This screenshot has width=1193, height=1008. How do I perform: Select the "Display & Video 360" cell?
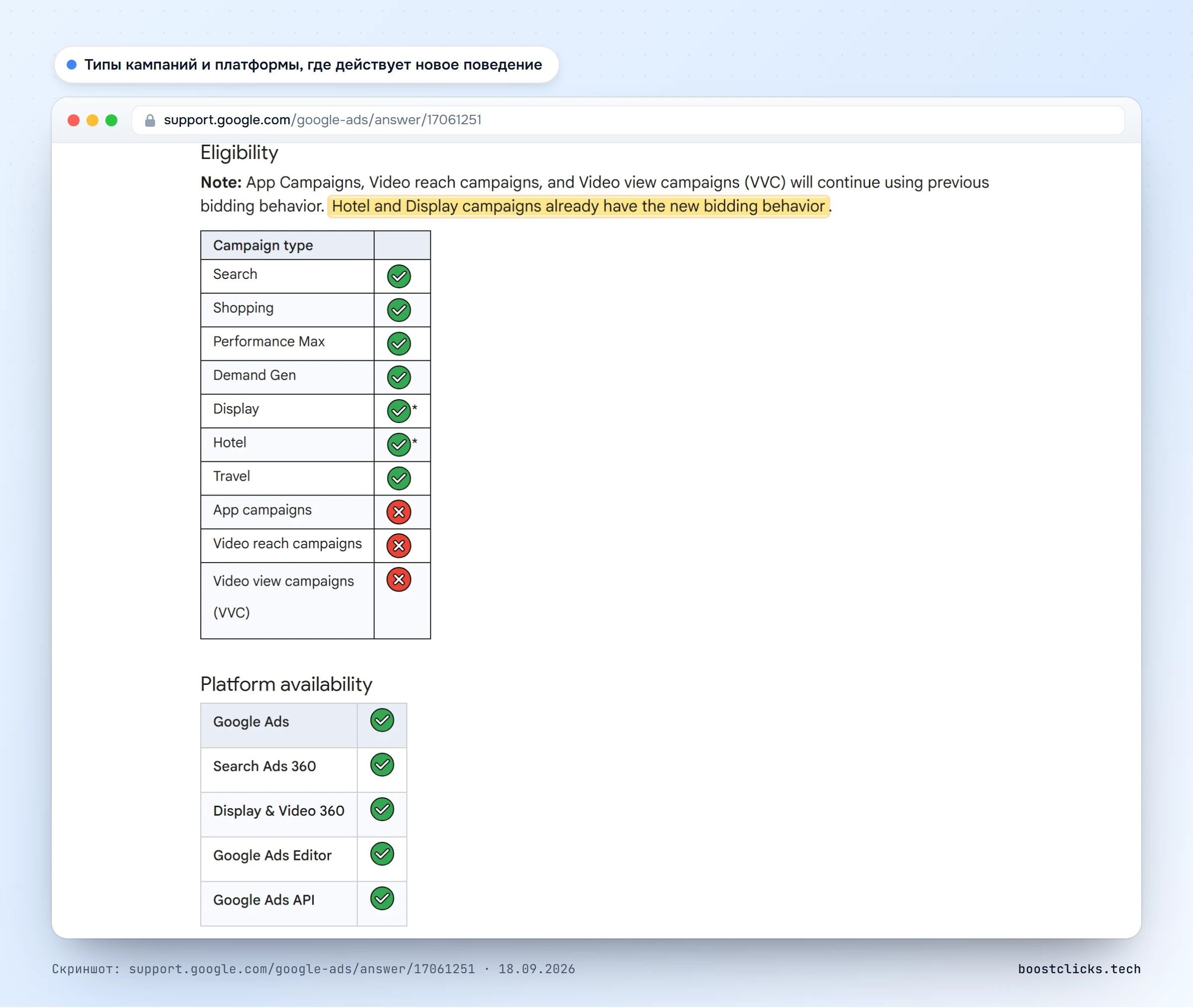pyautogui.click(x=279, y=815)
